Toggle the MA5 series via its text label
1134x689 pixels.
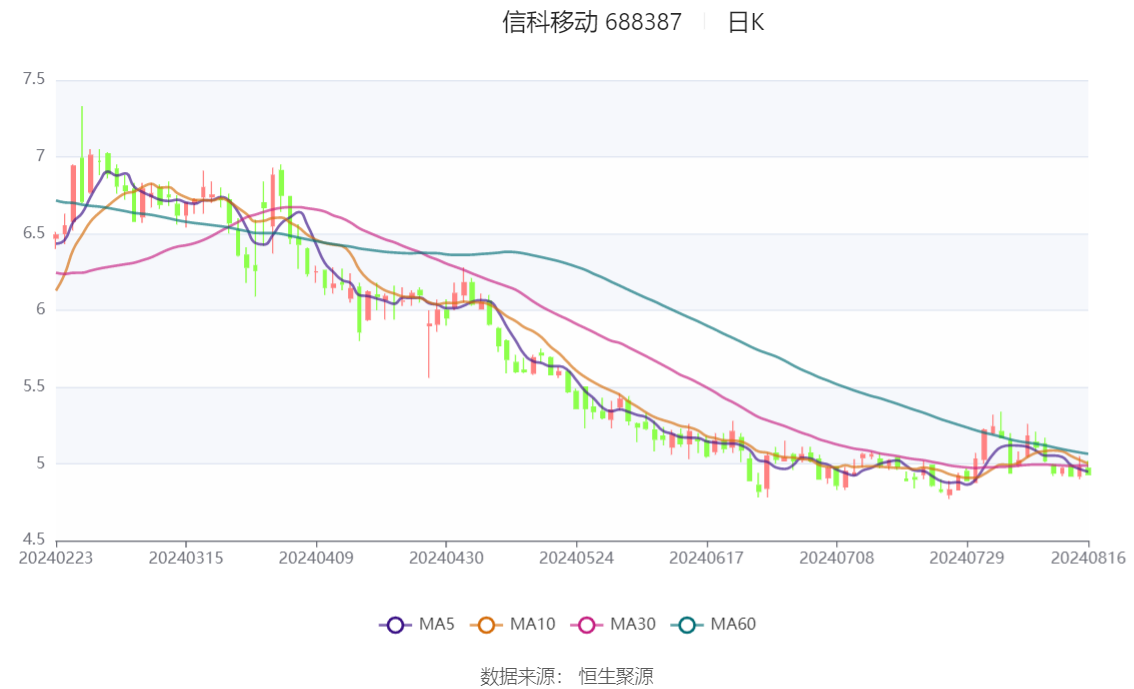437,624
